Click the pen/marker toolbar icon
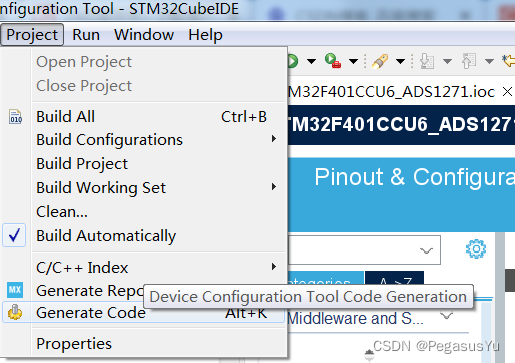This screenshot has height=363, width=515. pyautogui.click(x=380, y=61)
